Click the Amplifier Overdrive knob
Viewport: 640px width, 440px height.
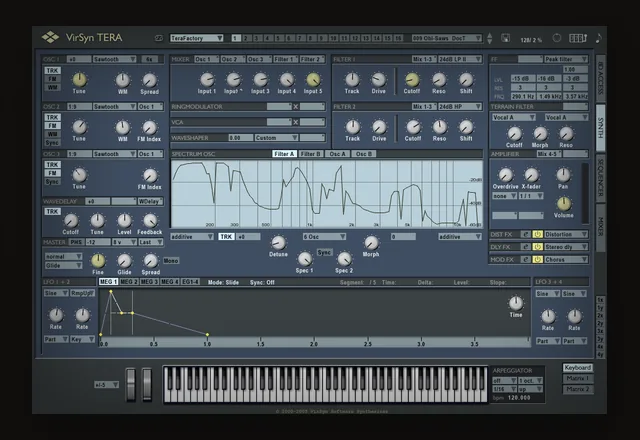505,175
